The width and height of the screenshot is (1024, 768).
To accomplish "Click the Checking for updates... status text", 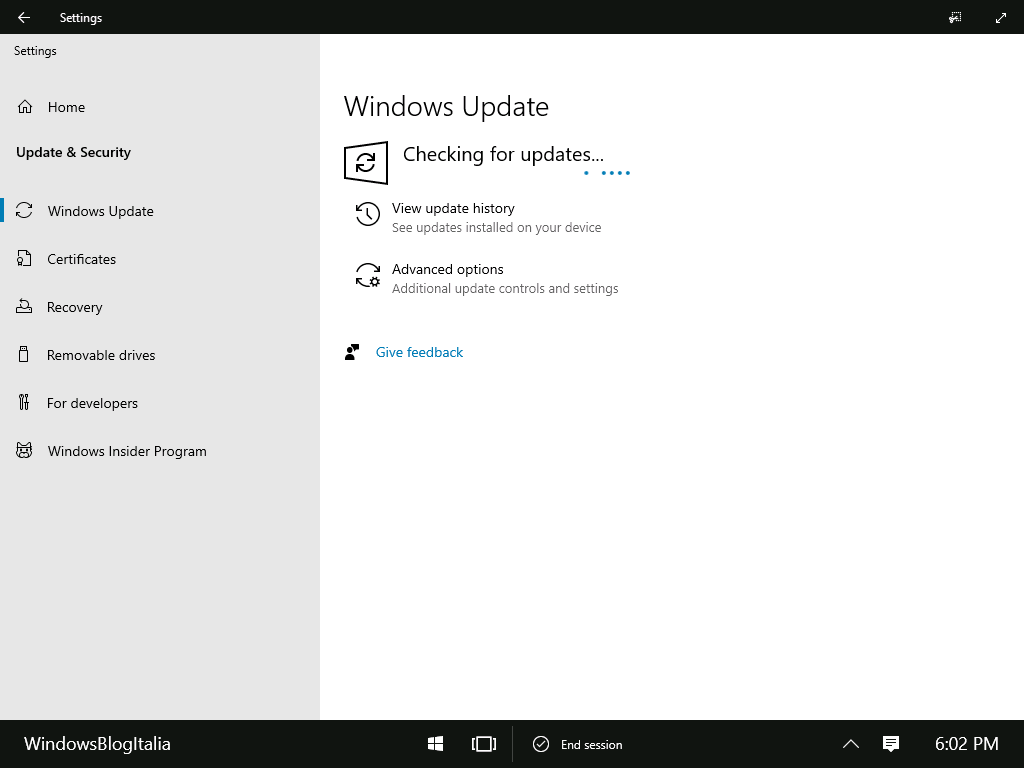I will [x=503, y=154].
